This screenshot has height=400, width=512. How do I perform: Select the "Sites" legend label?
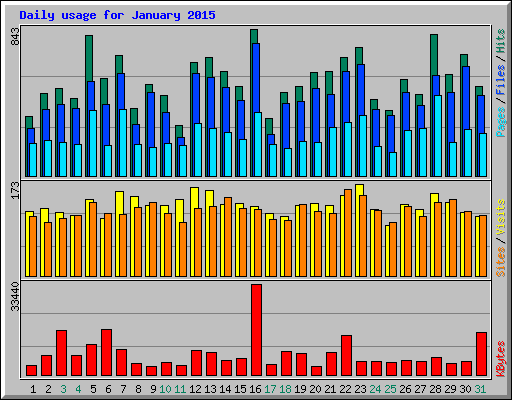(501, 262)
